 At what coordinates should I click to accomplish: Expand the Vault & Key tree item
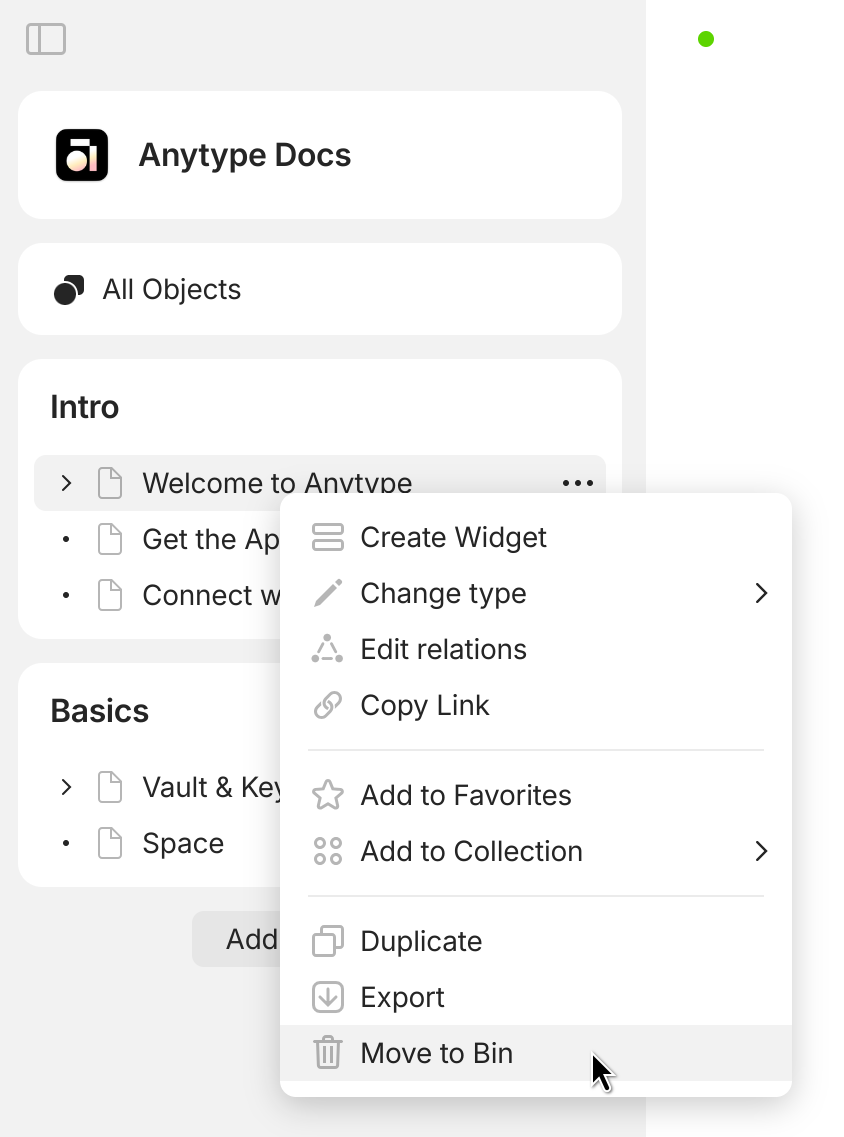pyautogui.click(x=66, y=787)
